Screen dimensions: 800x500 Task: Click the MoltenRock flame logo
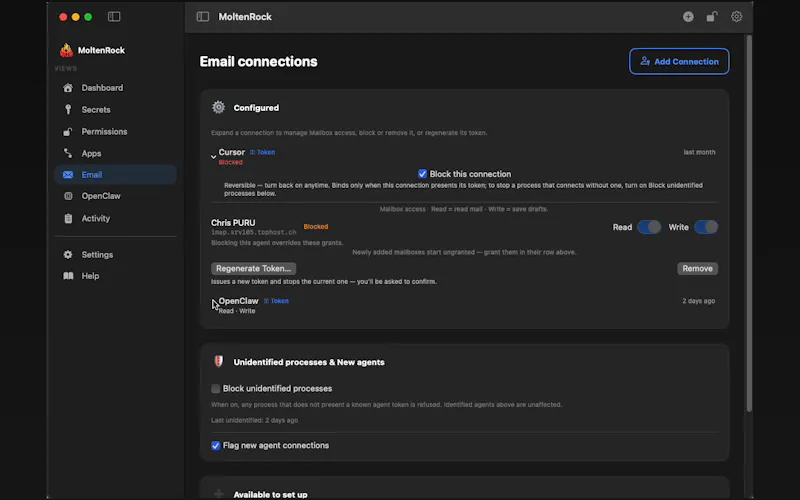[66, 50]
